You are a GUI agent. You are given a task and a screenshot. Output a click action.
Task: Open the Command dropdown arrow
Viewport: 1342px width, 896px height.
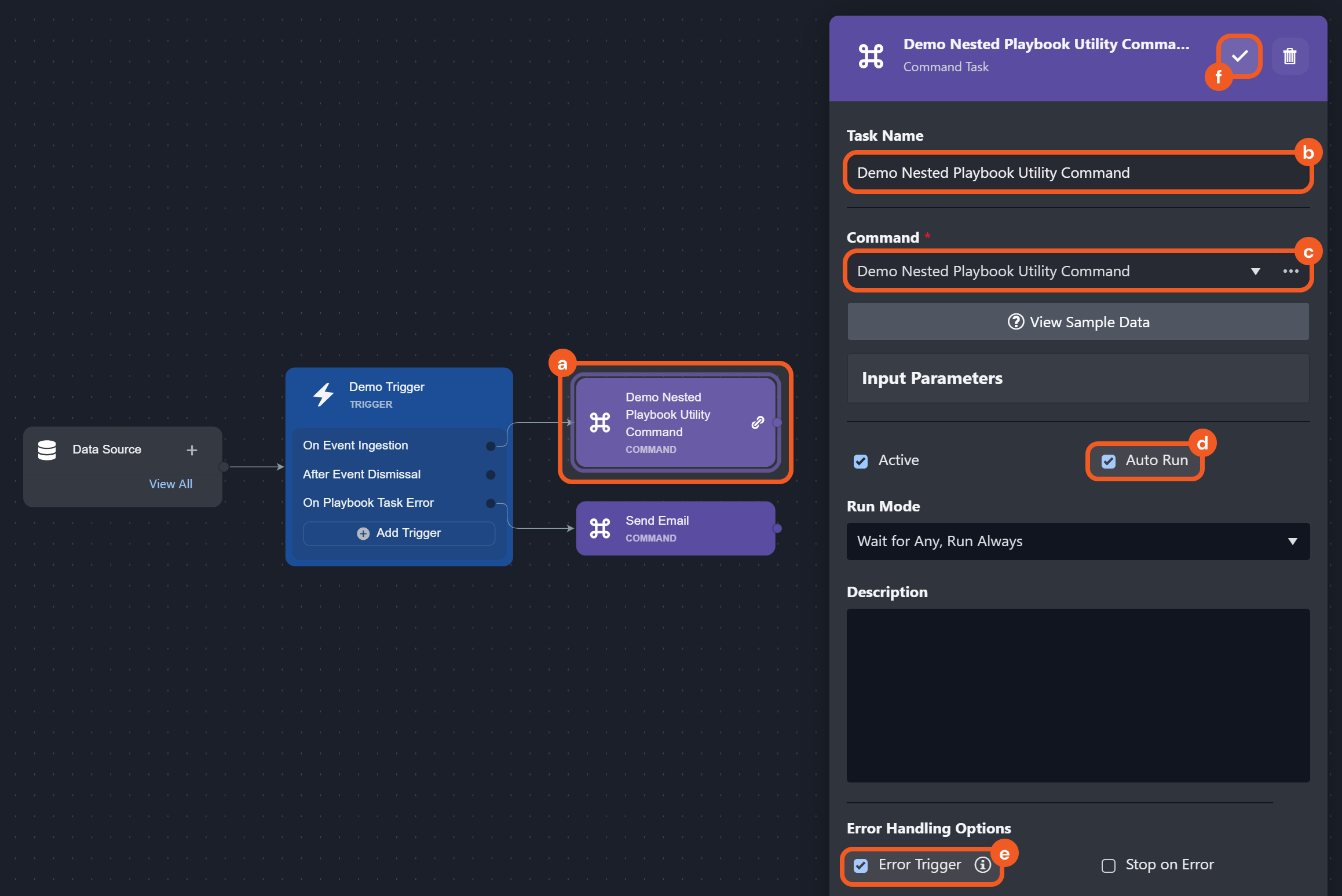click(1255, 272)
